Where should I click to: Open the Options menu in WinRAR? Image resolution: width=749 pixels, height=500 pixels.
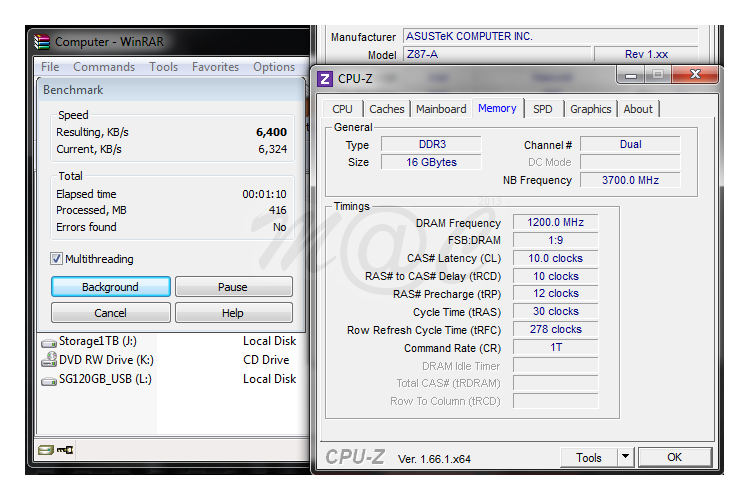tap(274, 67)
